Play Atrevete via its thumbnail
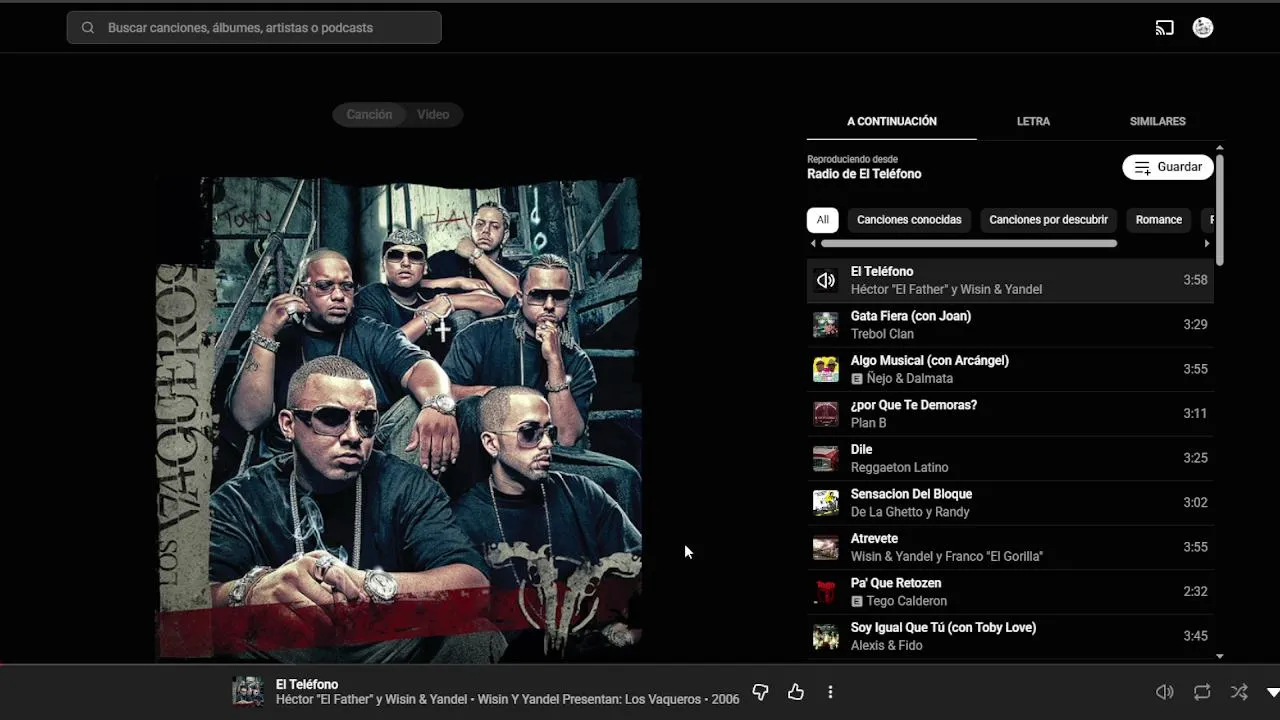The width and height of the screenshot is (1280, 720). (826, 548)
